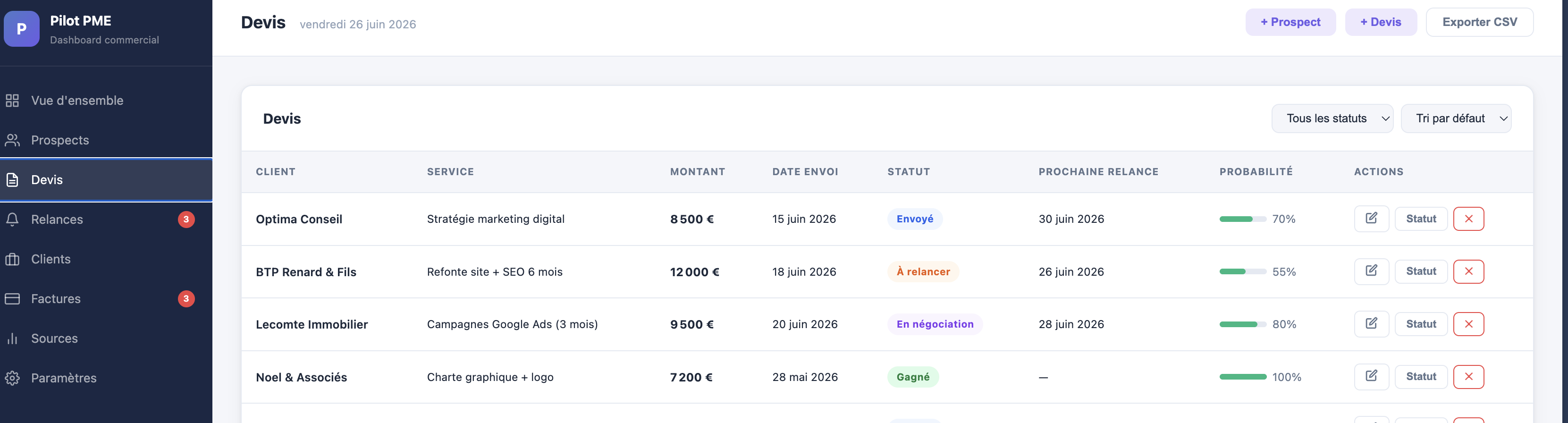
Task: Click the 55% probability bar for BTP Renard
Action: point(1243,271)
